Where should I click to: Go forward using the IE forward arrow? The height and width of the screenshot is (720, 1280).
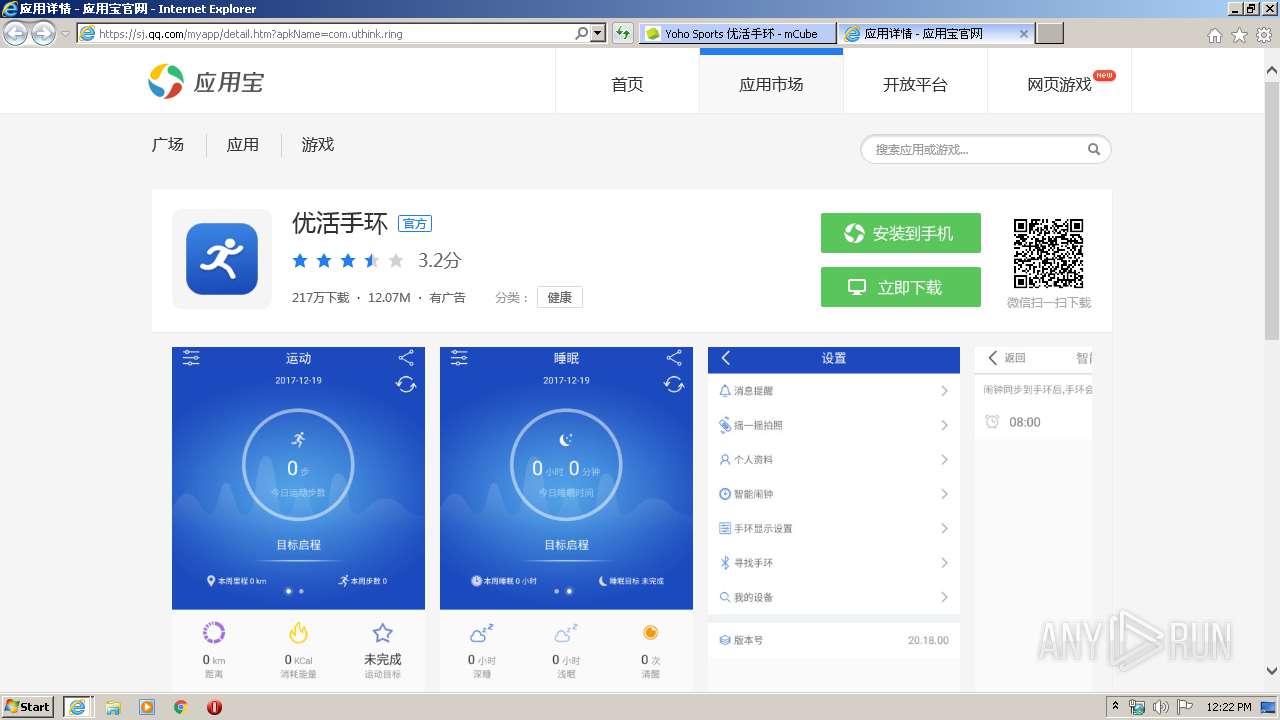(x=43, y=33)
